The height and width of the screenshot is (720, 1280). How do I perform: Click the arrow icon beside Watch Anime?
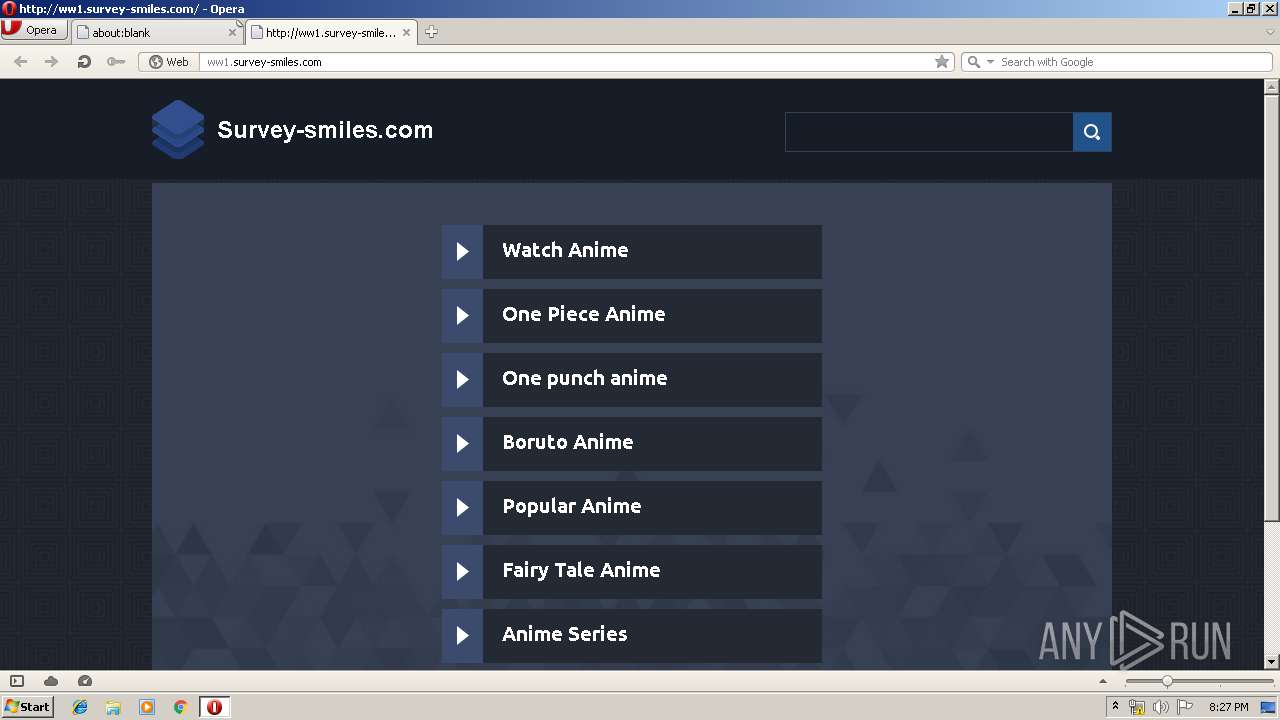[x=462, y=251]
